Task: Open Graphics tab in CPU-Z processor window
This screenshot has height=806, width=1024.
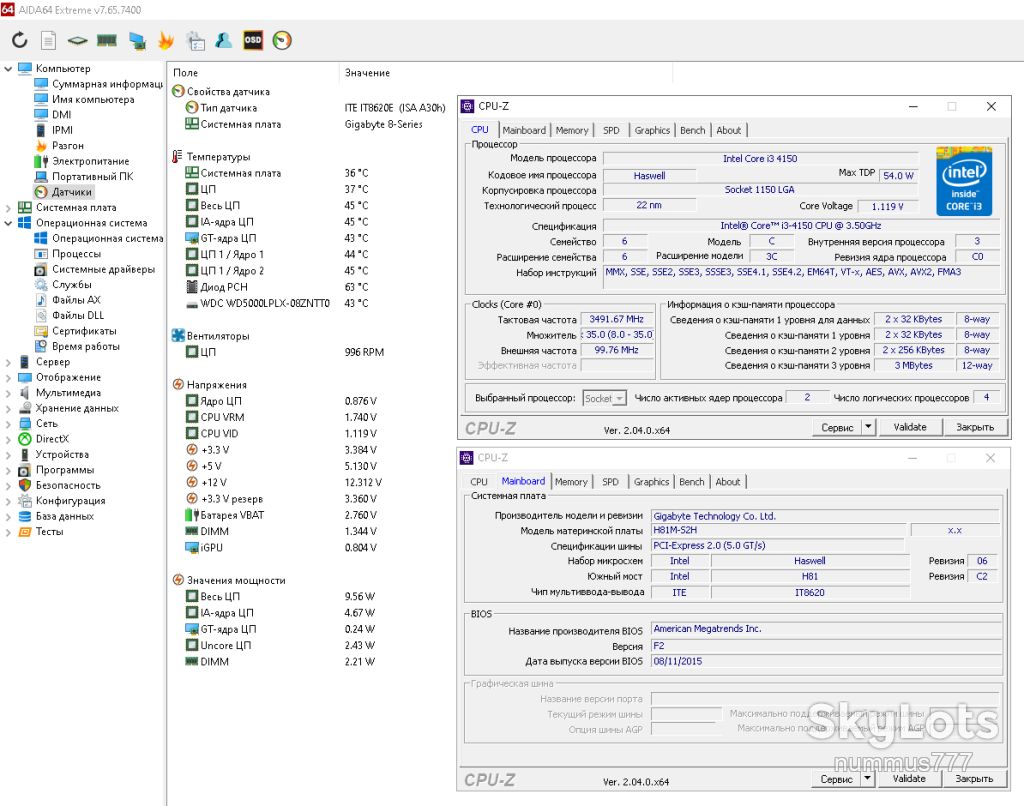Action: tap(652, 131)
